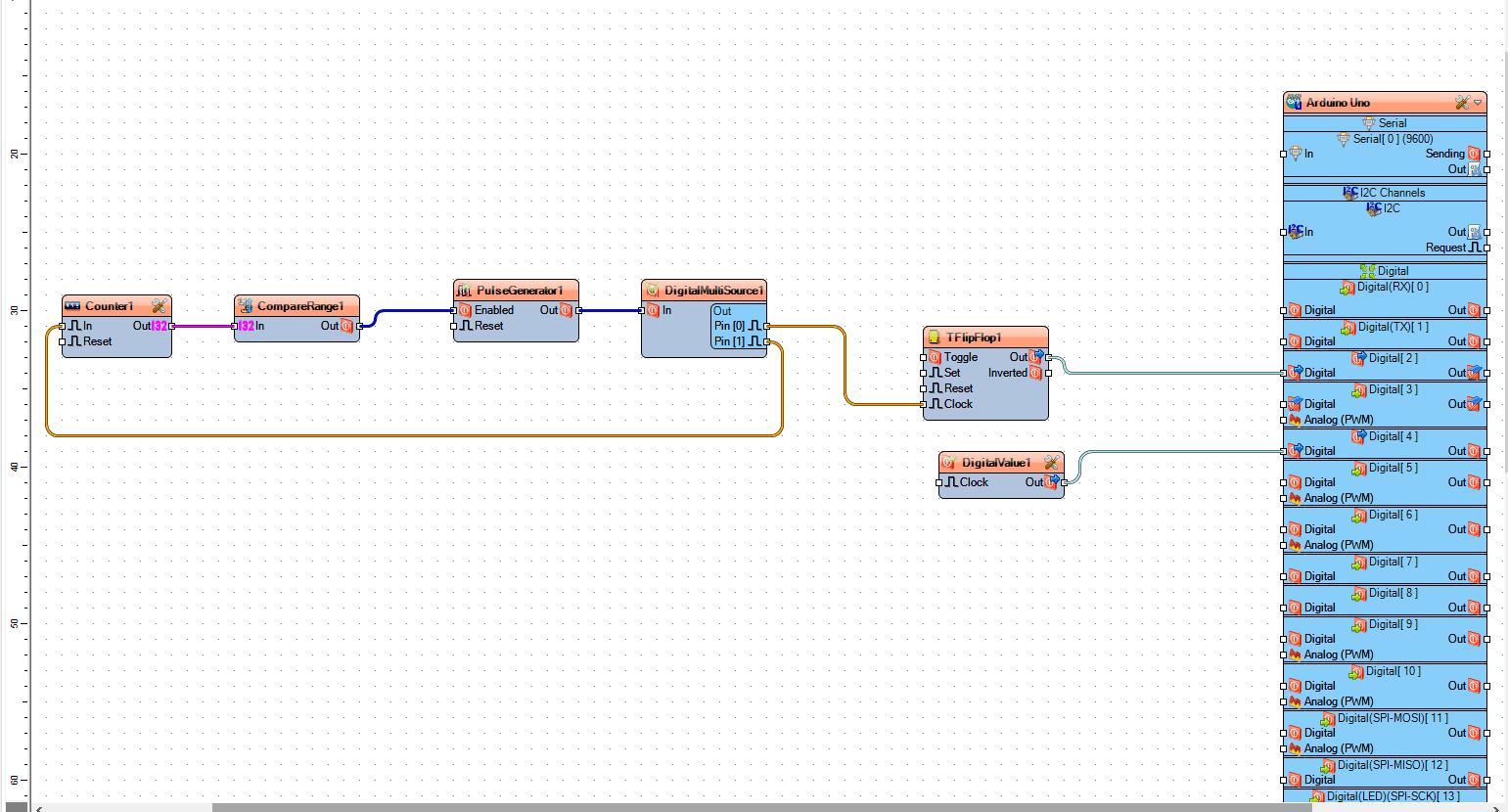The image size is (1508, 812).
Task: Click Arduino I2C In pin
Action: [1284, 232]
